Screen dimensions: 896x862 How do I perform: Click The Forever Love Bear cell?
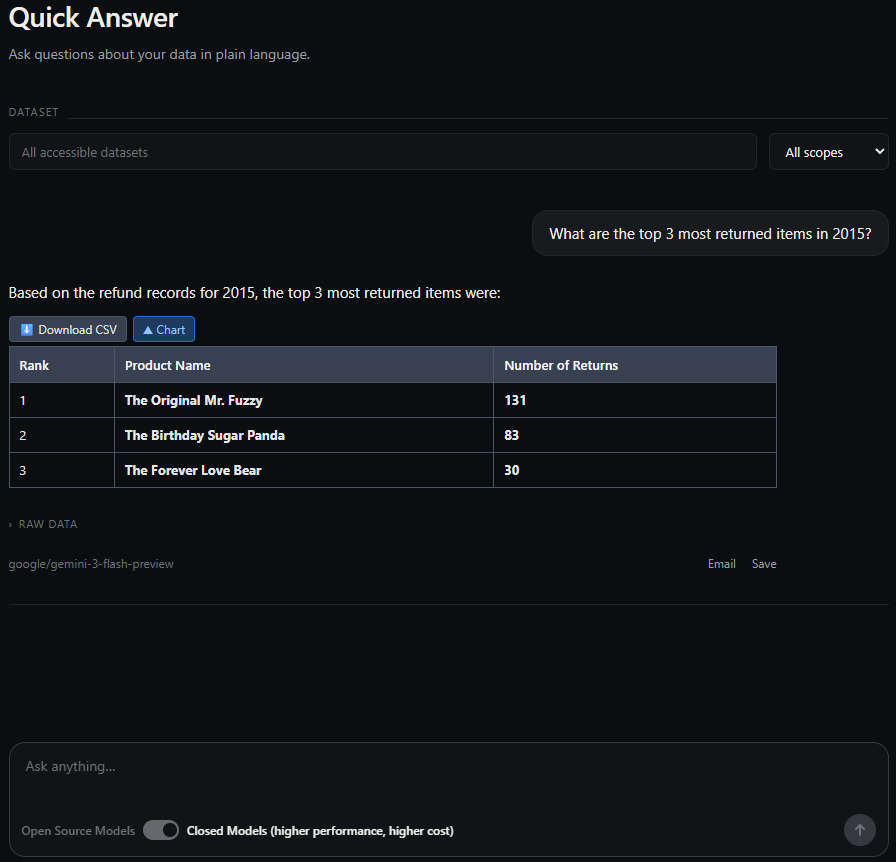coord(304,470)
